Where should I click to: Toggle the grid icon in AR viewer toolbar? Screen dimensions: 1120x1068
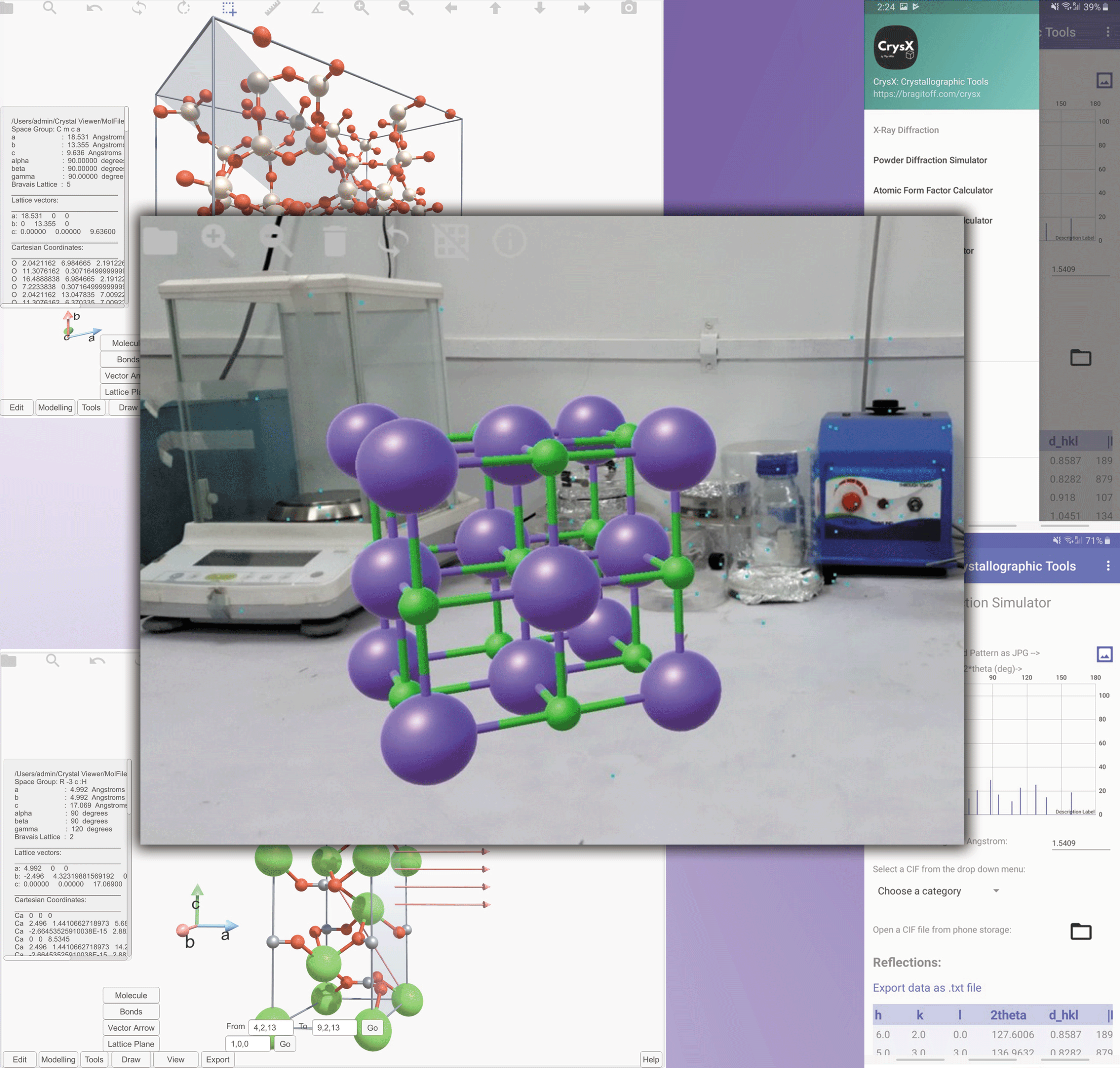point(451,241)
